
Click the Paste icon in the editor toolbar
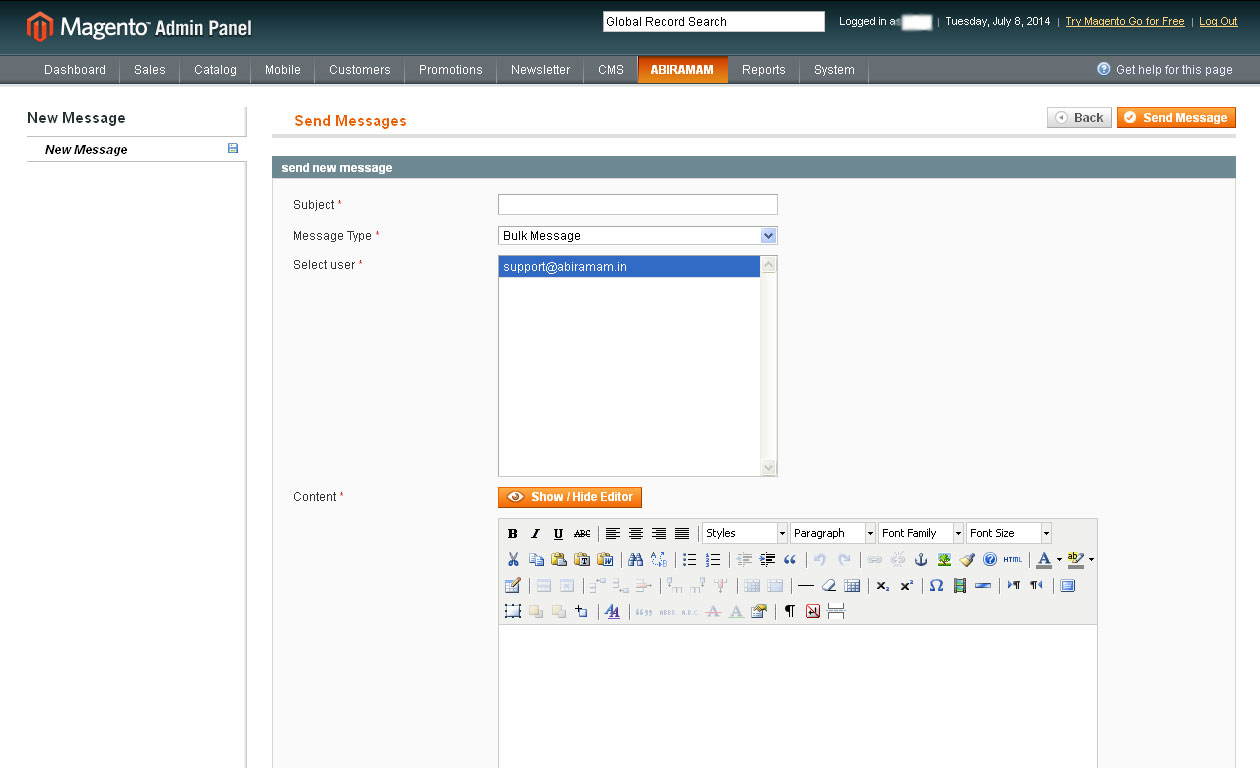coord(559,560)
